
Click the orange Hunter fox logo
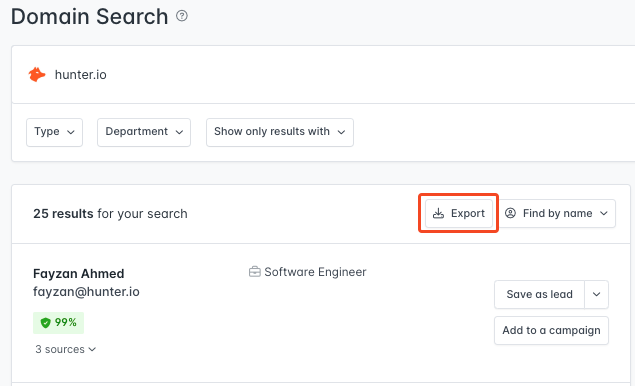37,75
